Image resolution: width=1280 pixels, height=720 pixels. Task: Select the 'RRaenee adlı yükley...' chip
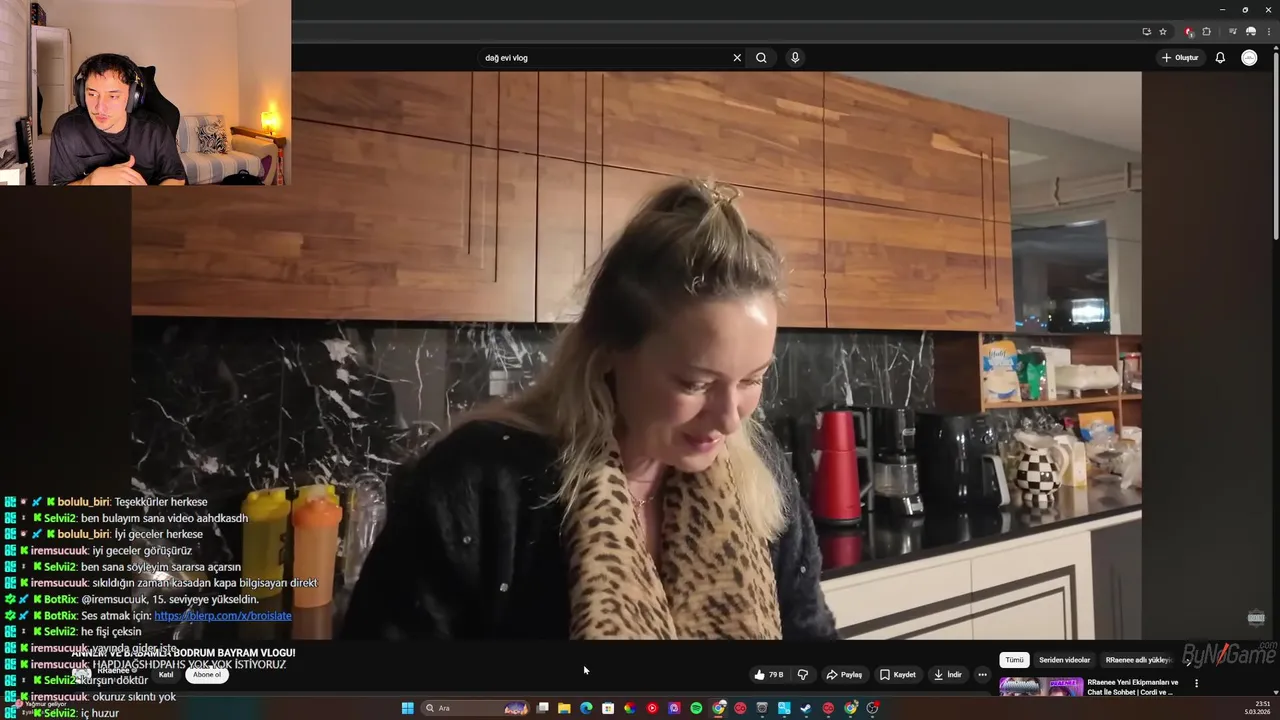tap(1137, 660)
